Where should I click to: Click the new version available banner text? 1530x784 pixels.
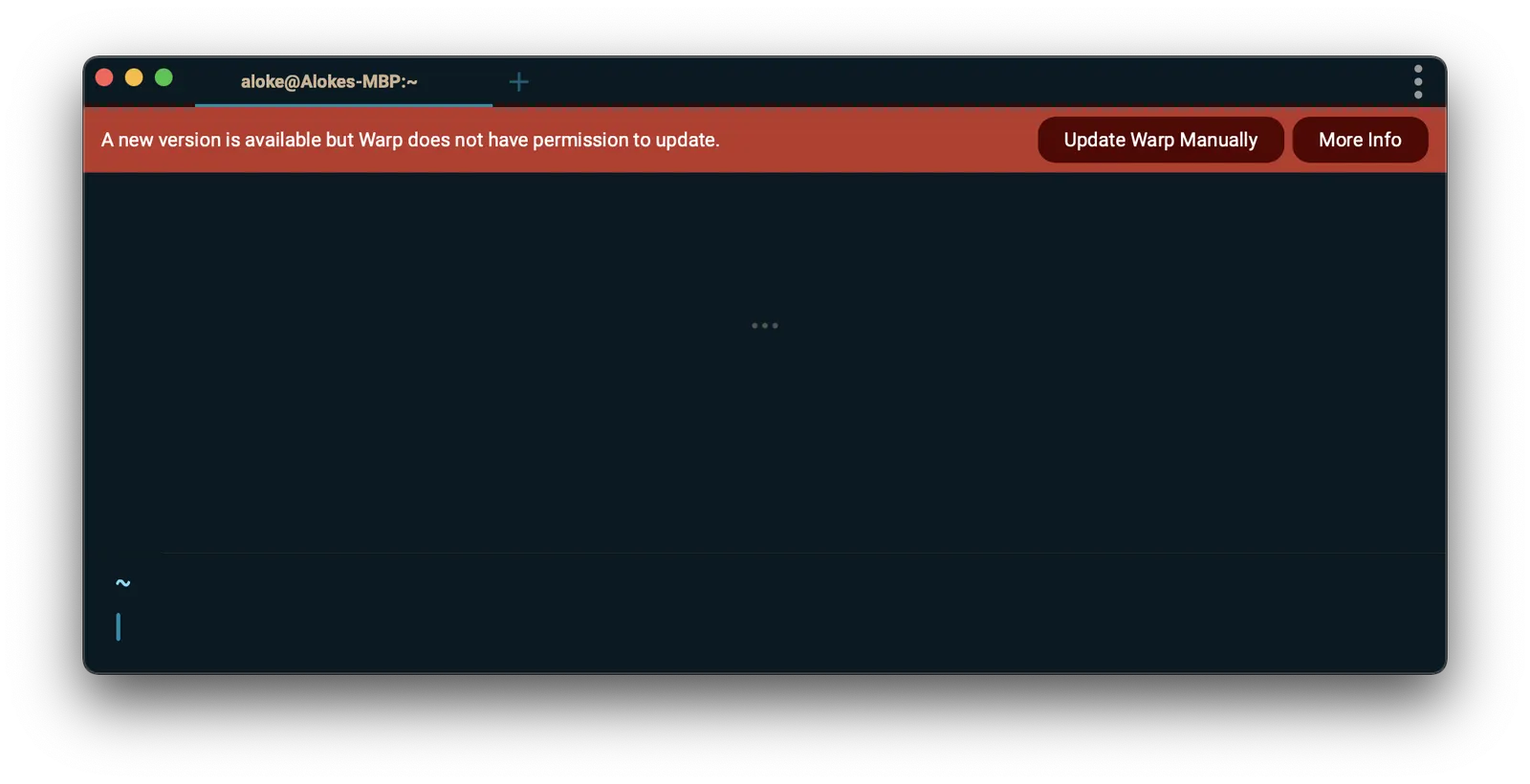[x=410, y=140]
